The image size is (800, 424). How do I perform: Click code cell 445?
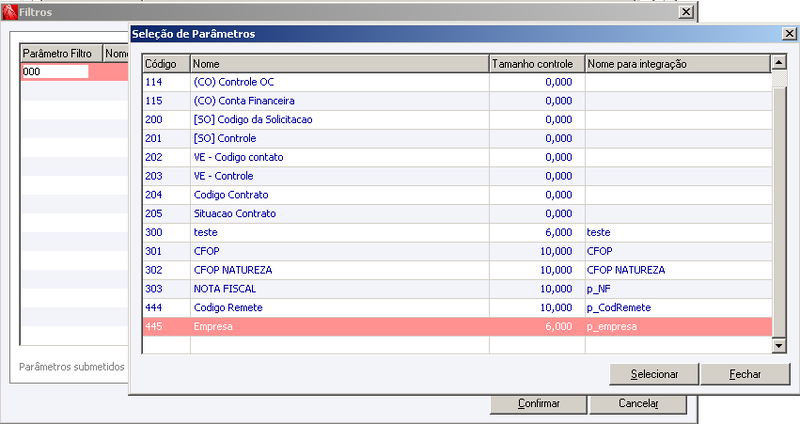coord(166,327)
